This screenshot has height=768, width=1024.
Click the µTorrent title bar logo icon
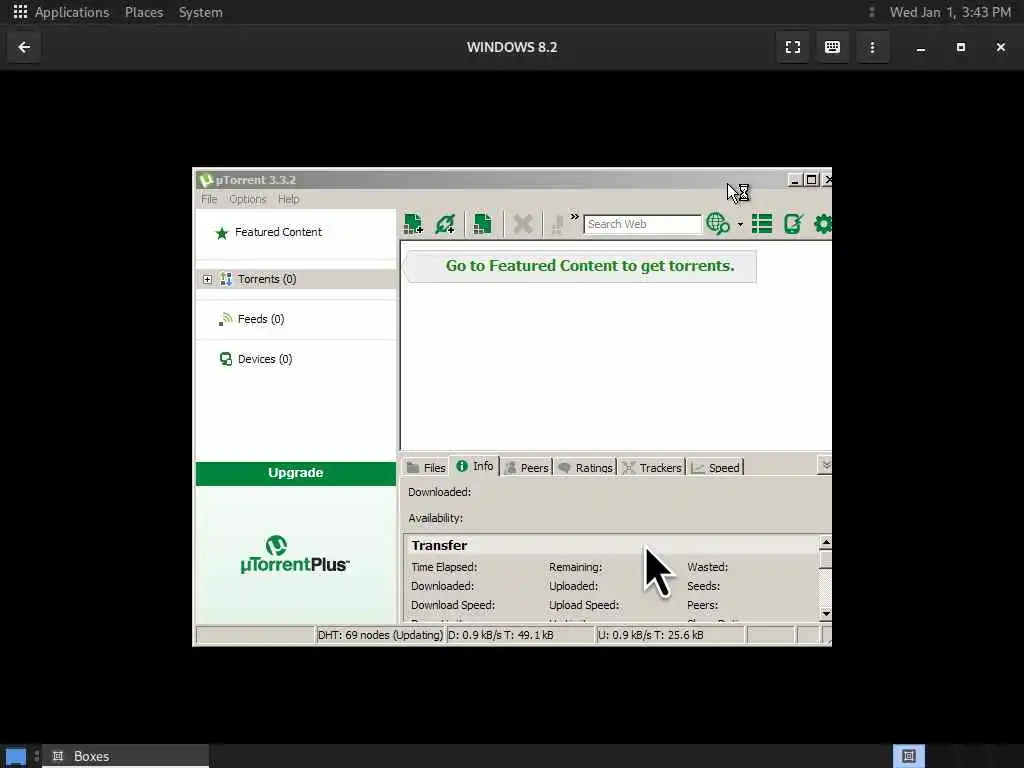click(206, 180)
